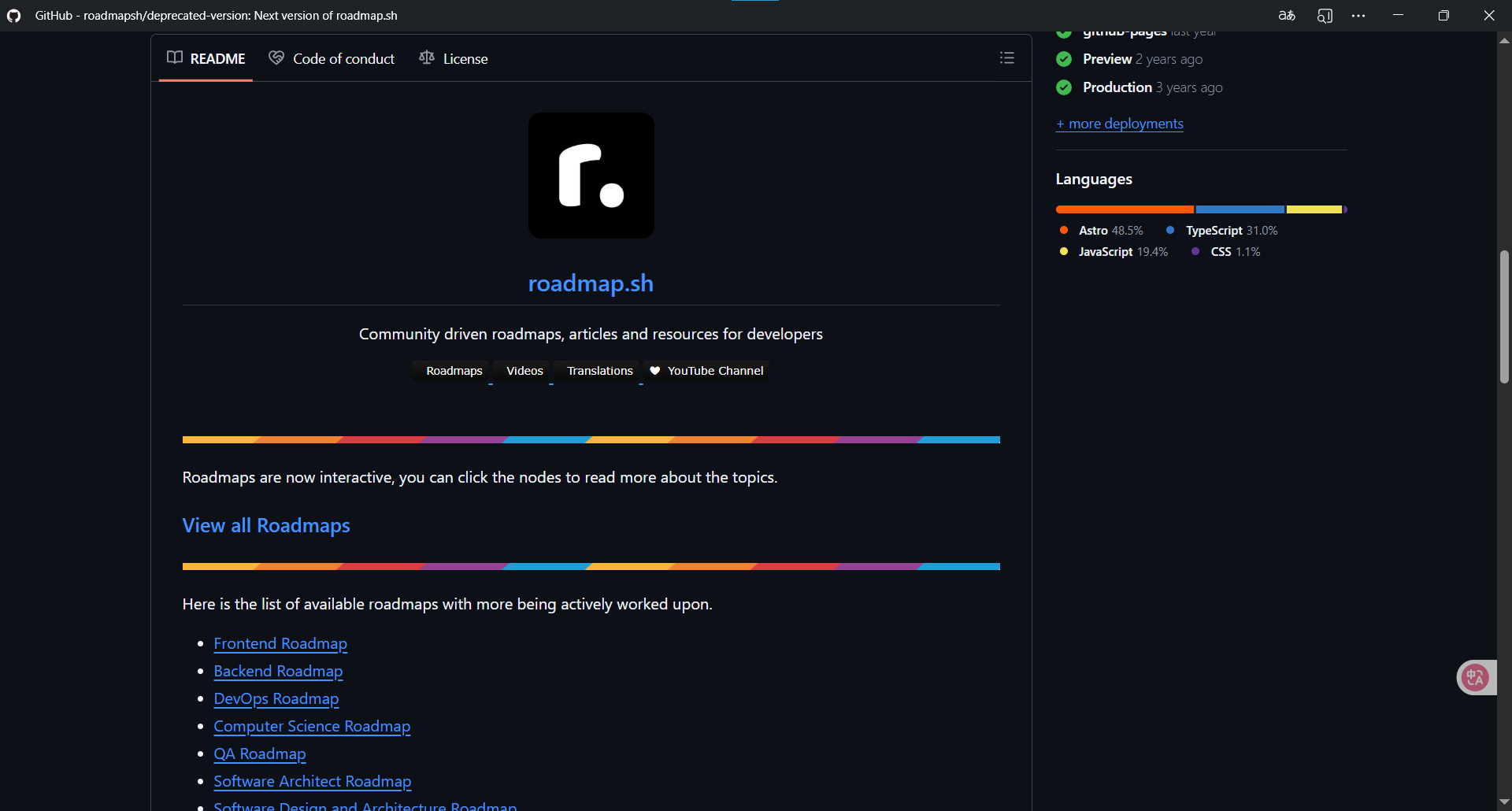Switch to the README tab
The height and width of the screenshot is (811, 1512).
(206, 58)
